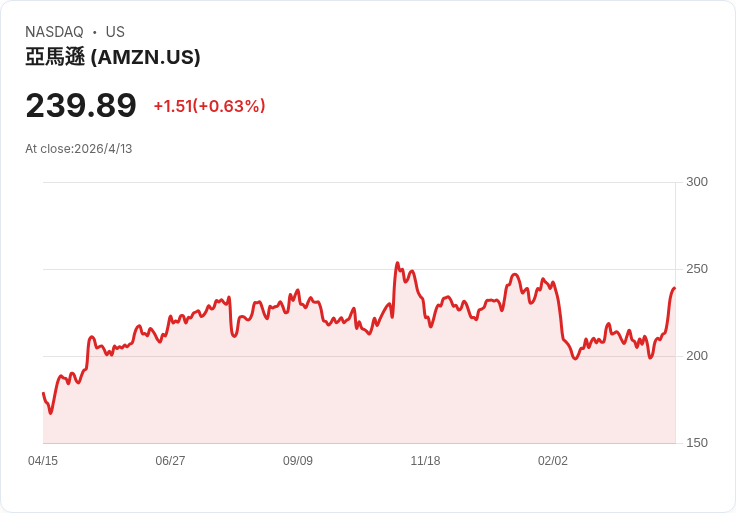Select the 200 y-axis price label
736x513 pixels.
(x=696, y=356)
